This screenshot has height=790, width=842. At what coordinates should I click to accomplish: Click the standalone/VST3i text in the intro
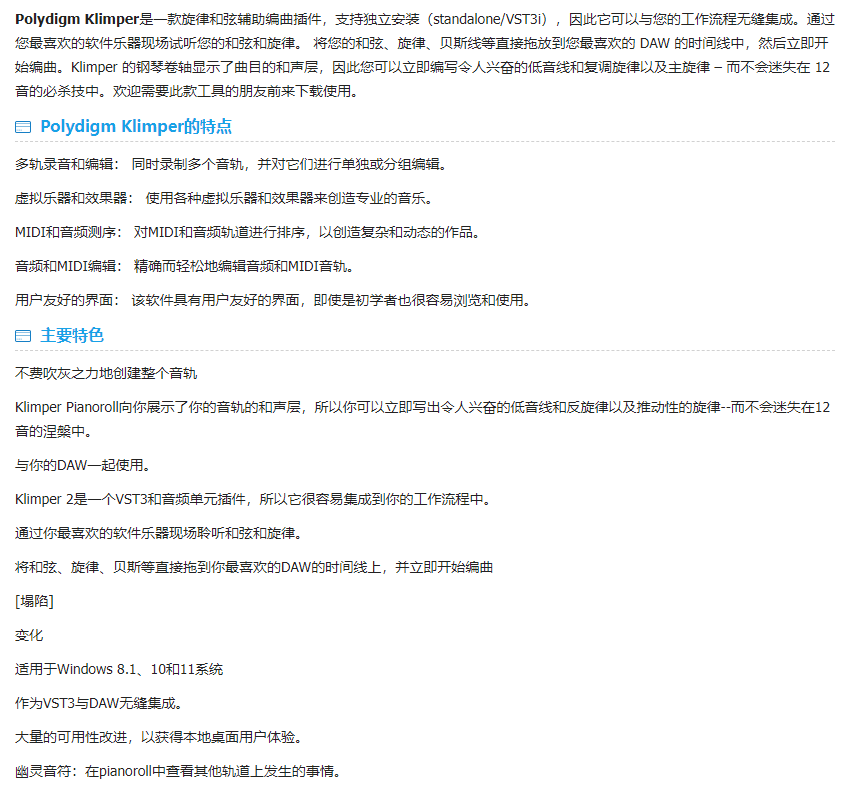[490, 19]
